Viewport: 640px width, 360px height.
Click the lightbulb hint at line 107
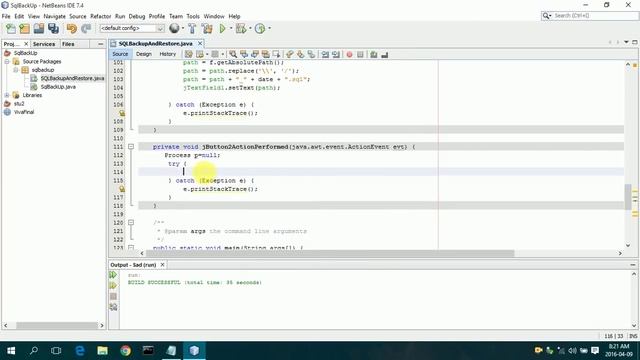click(122, 113)
